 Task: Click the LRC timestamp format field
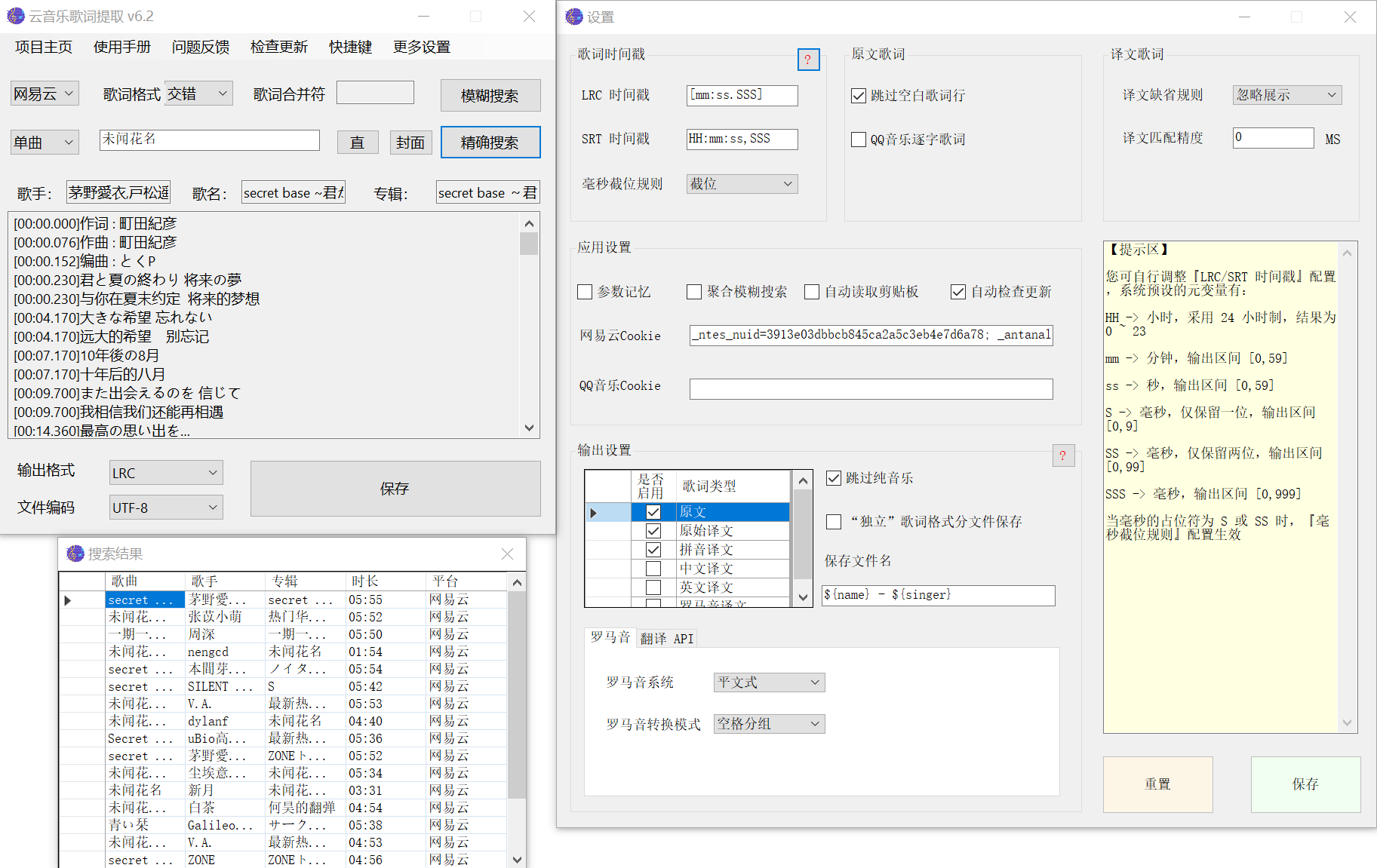pyautogui.click(x=742, y=95)
